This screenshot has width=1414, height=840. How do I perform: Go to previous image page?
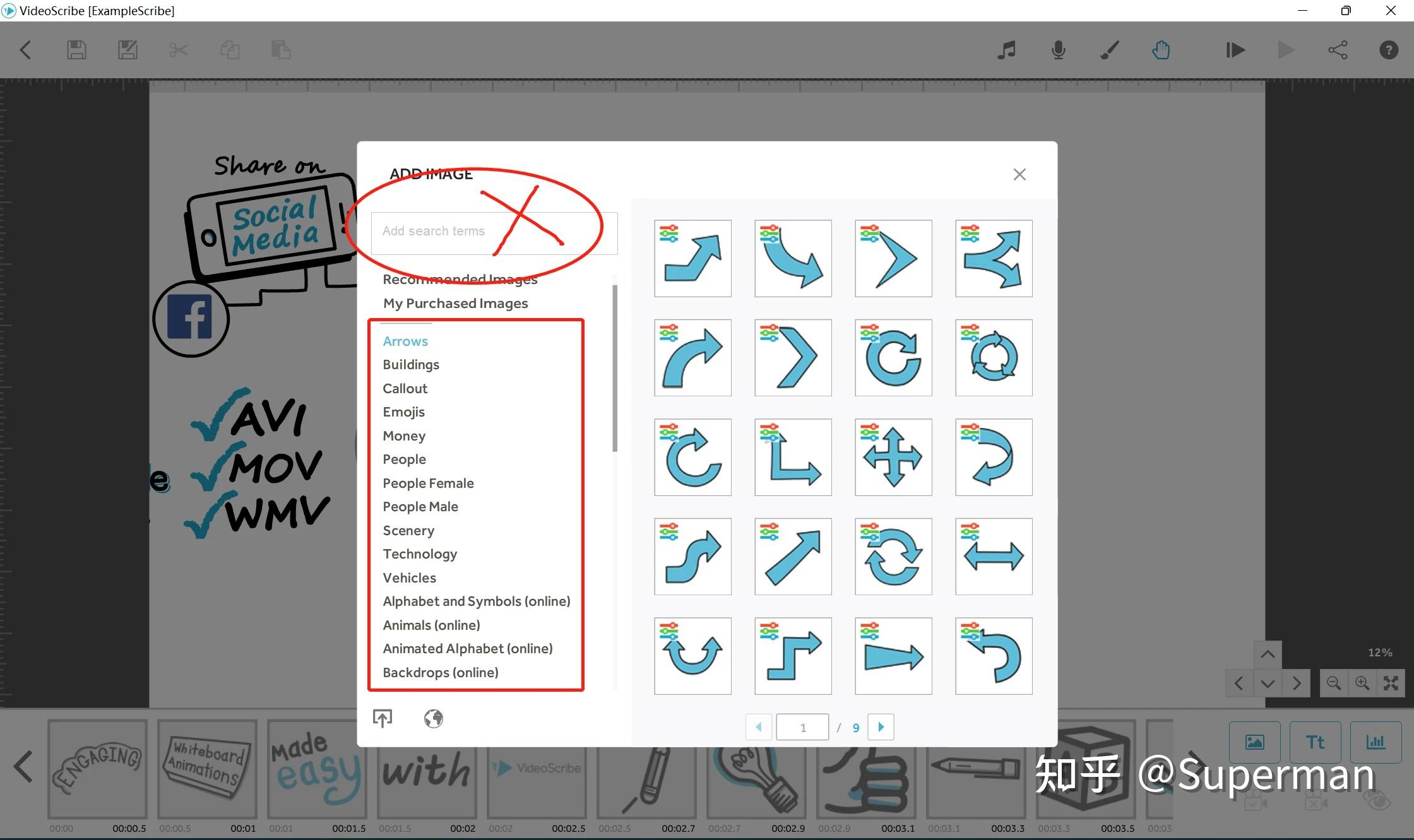tap(759, 727)
